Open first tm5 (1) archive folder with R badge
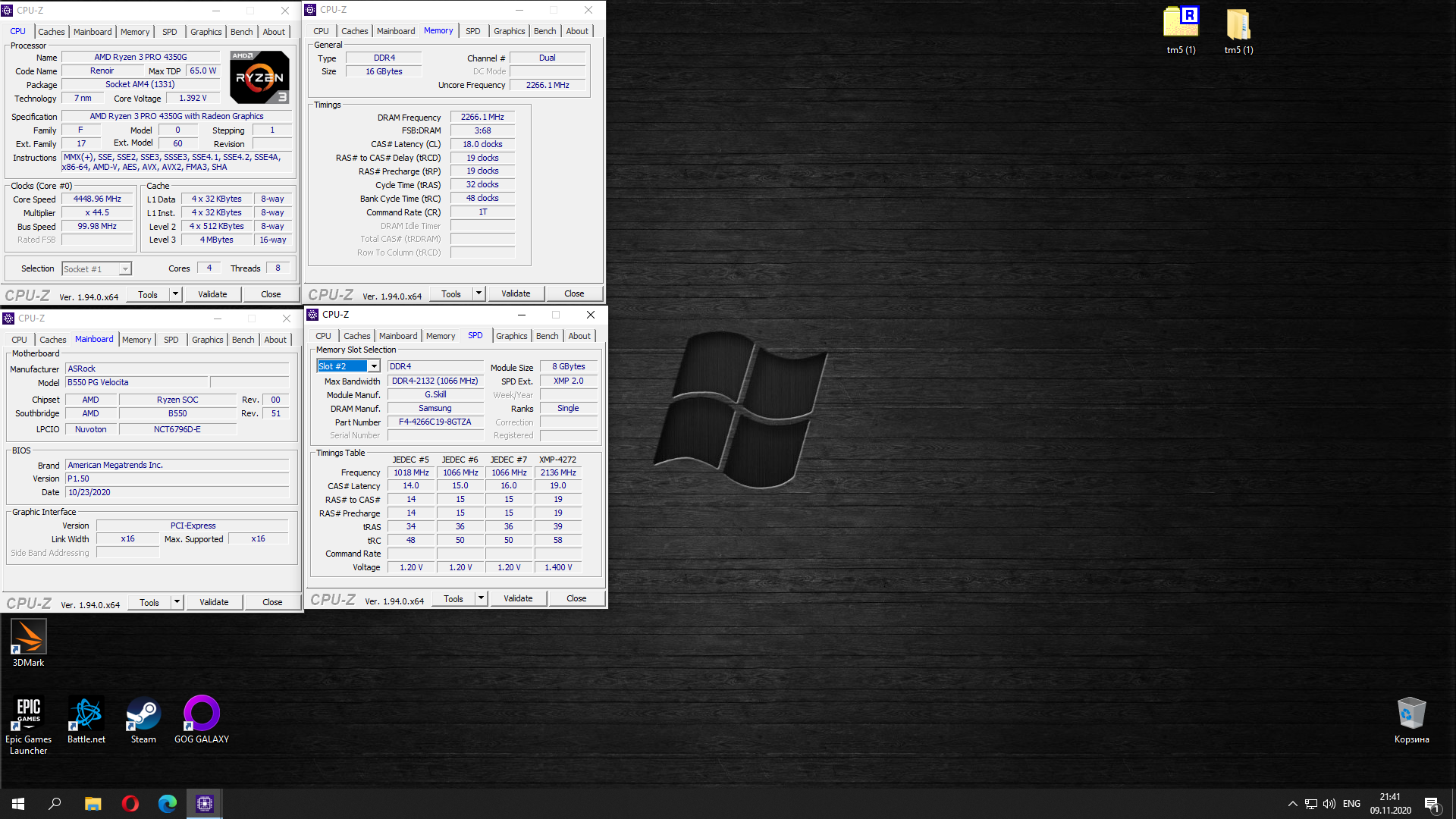 click(1181, 30)
